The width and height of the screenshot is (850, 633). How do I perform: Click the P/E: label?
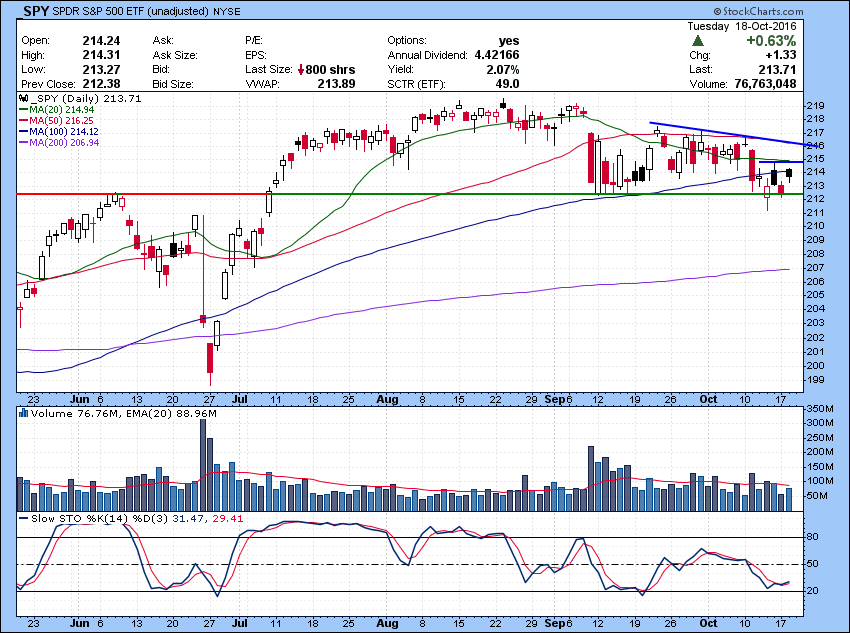254,41
